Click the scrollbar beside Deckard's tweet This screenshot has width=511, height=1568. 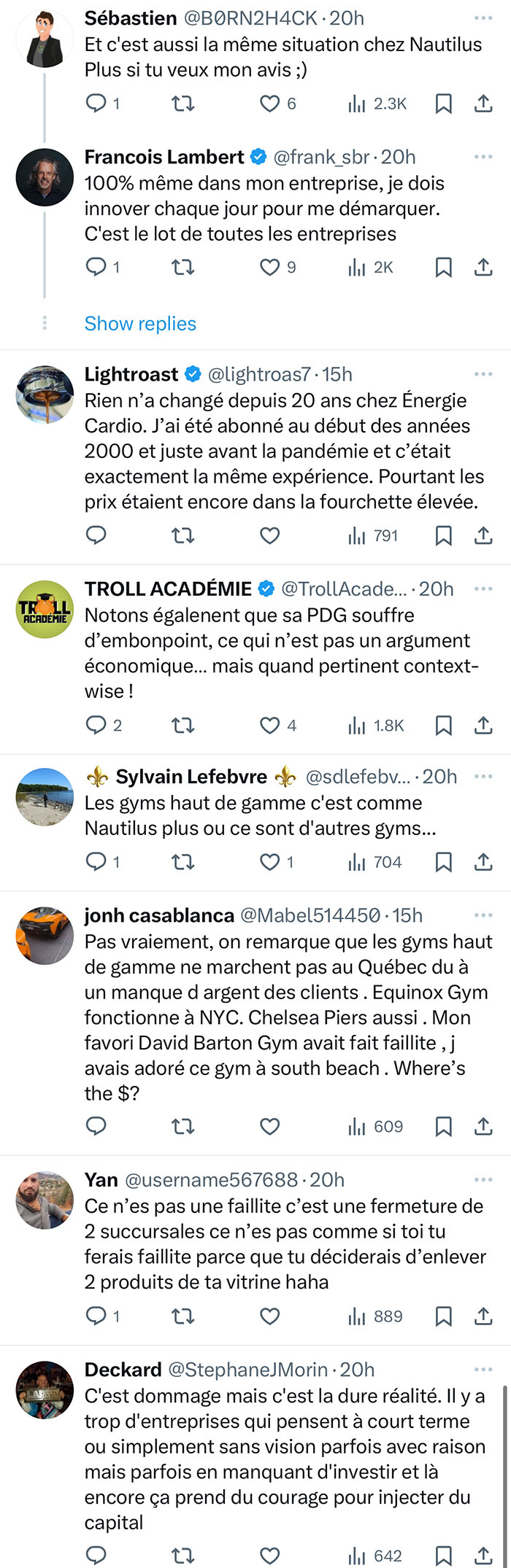(x=505, y=1473)
